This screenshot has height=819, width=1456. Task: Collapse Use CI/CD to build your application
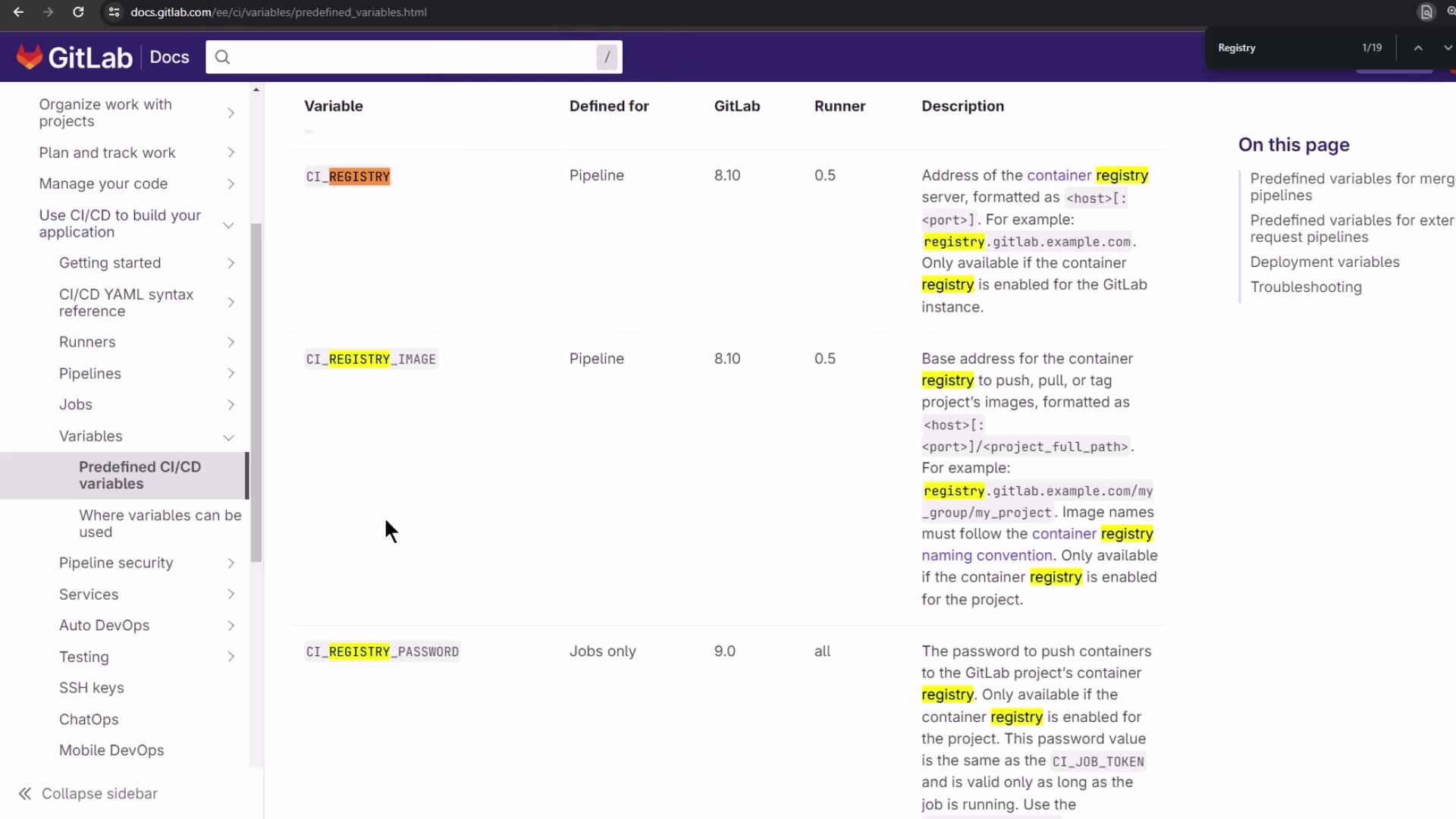click(228, 224)
